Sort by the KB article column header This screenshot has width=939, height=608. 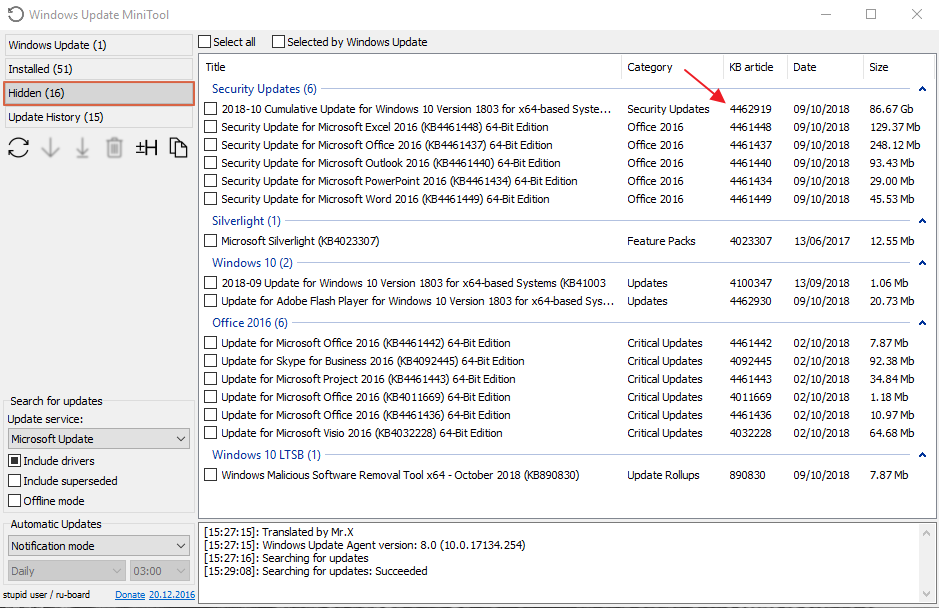click(x=755, y=67)
